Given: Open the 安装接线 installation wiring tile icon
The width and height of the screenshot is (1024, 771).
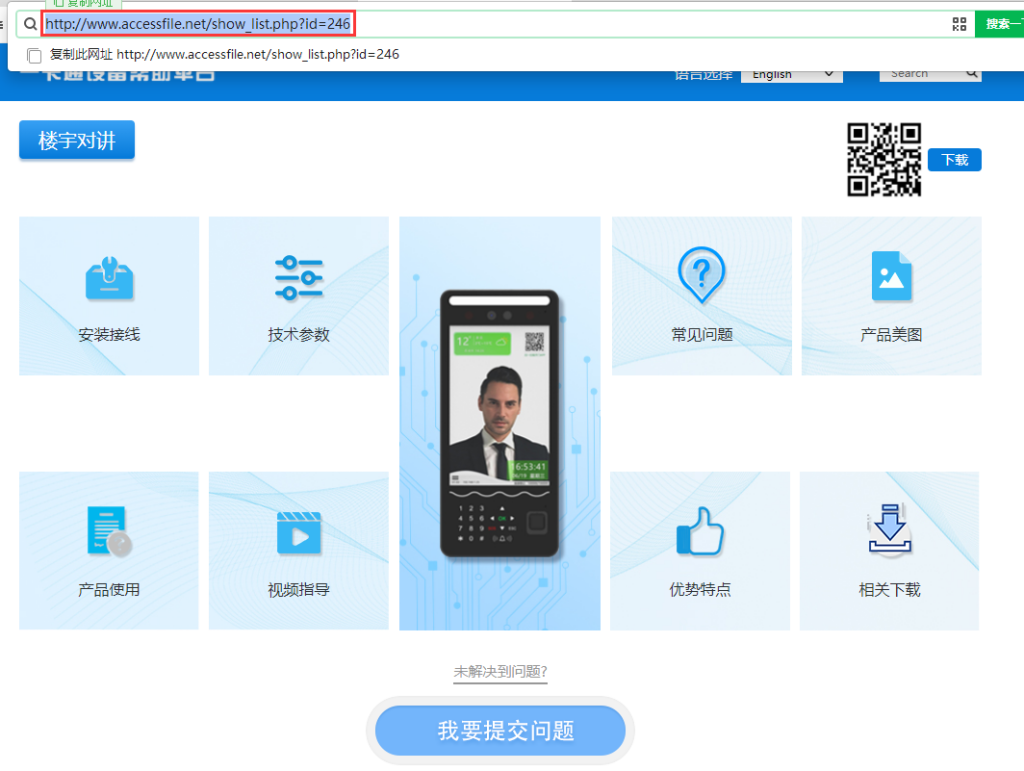Looking at the screenshot, I should 109,278.
